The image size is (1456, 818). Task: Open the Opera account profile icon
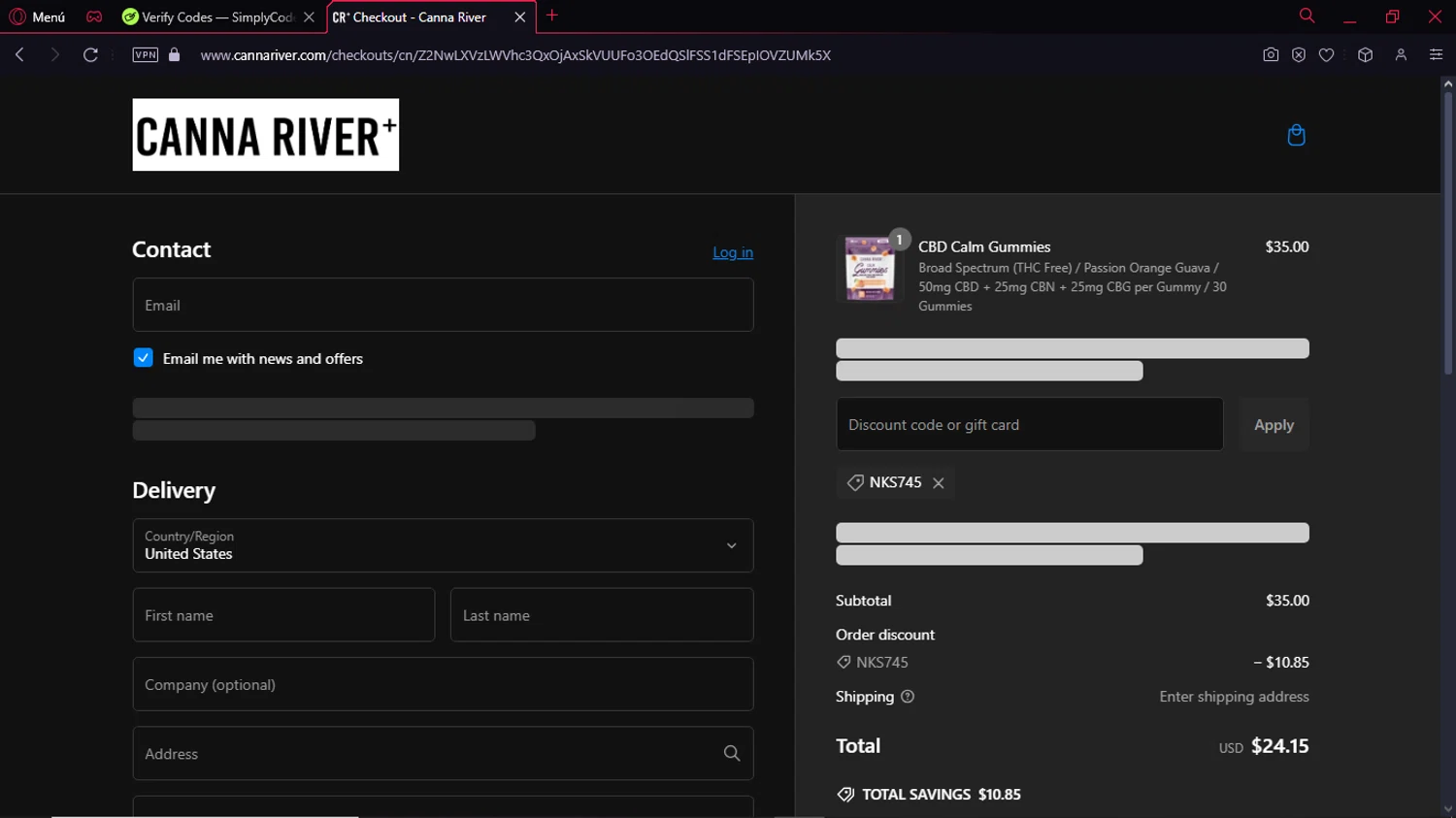pyautogui.click(x=1401, y=55)
